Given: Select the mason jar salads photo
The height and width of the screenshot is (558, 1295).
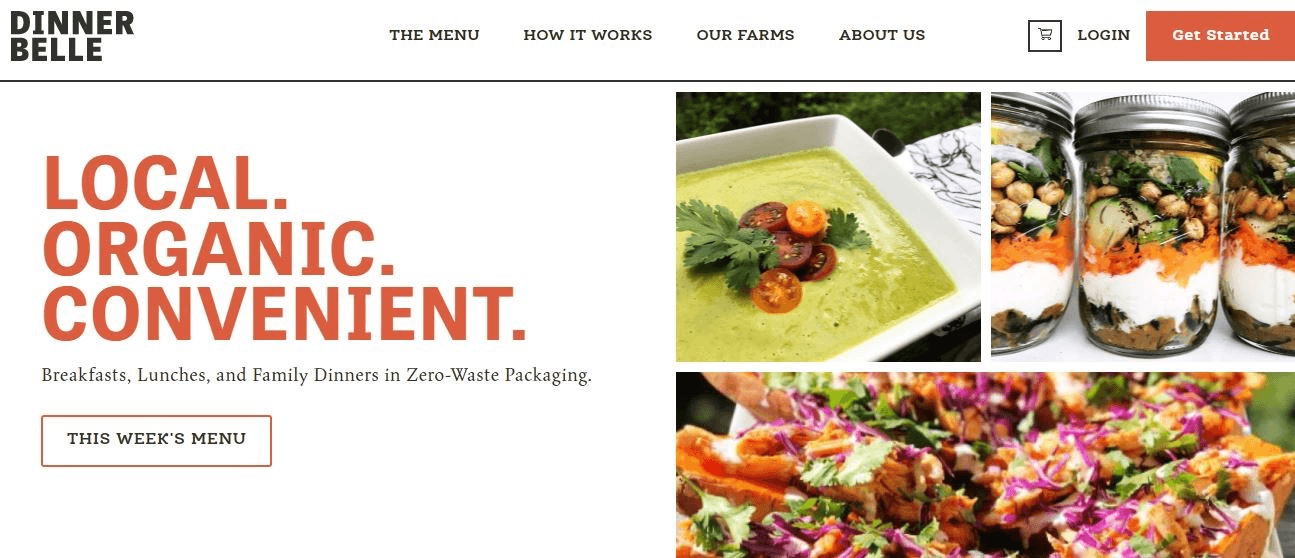Looking at the screenshot, I should (1143, 227).
